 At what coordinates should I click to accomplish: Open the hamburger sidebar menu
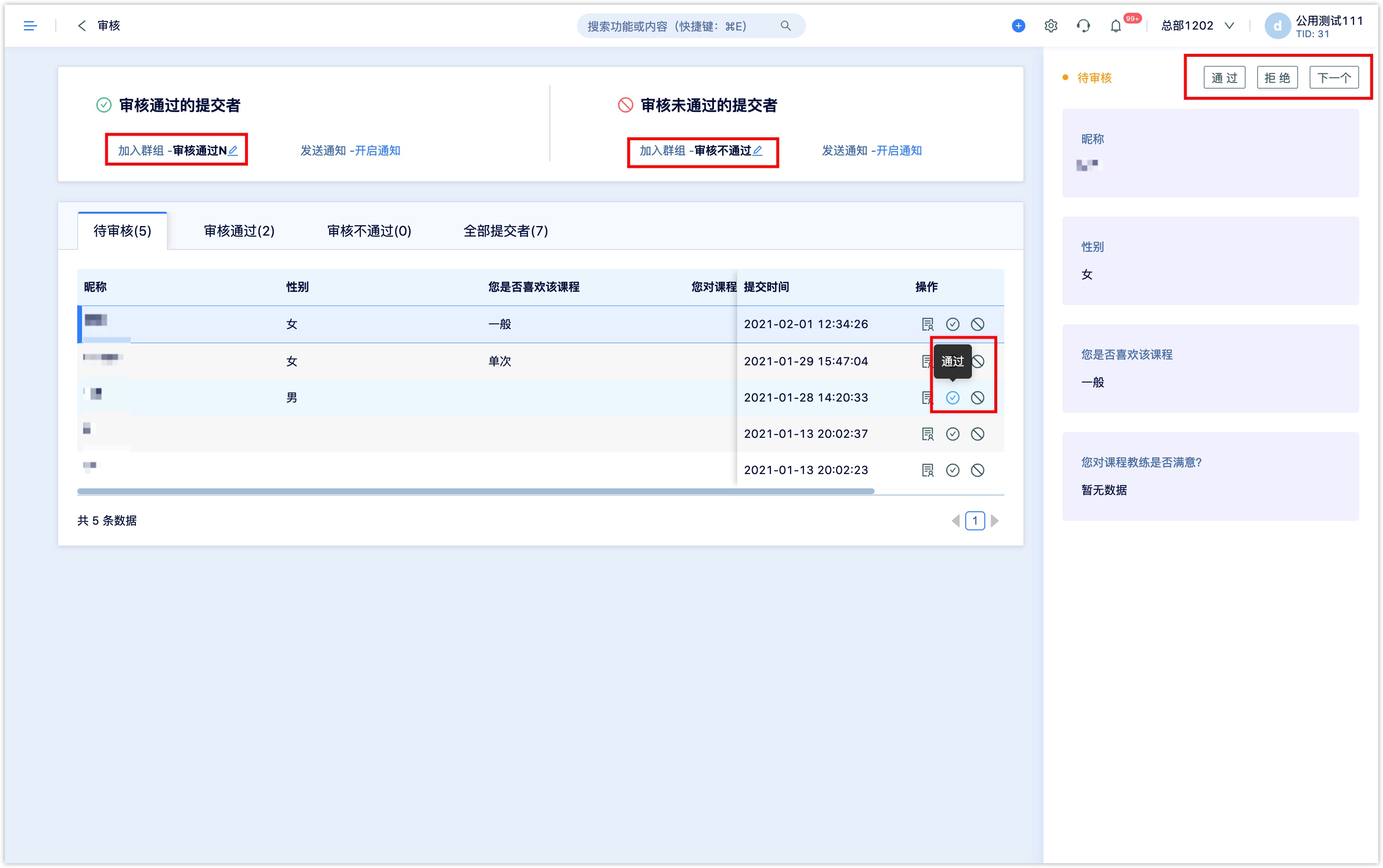point(30,26)
